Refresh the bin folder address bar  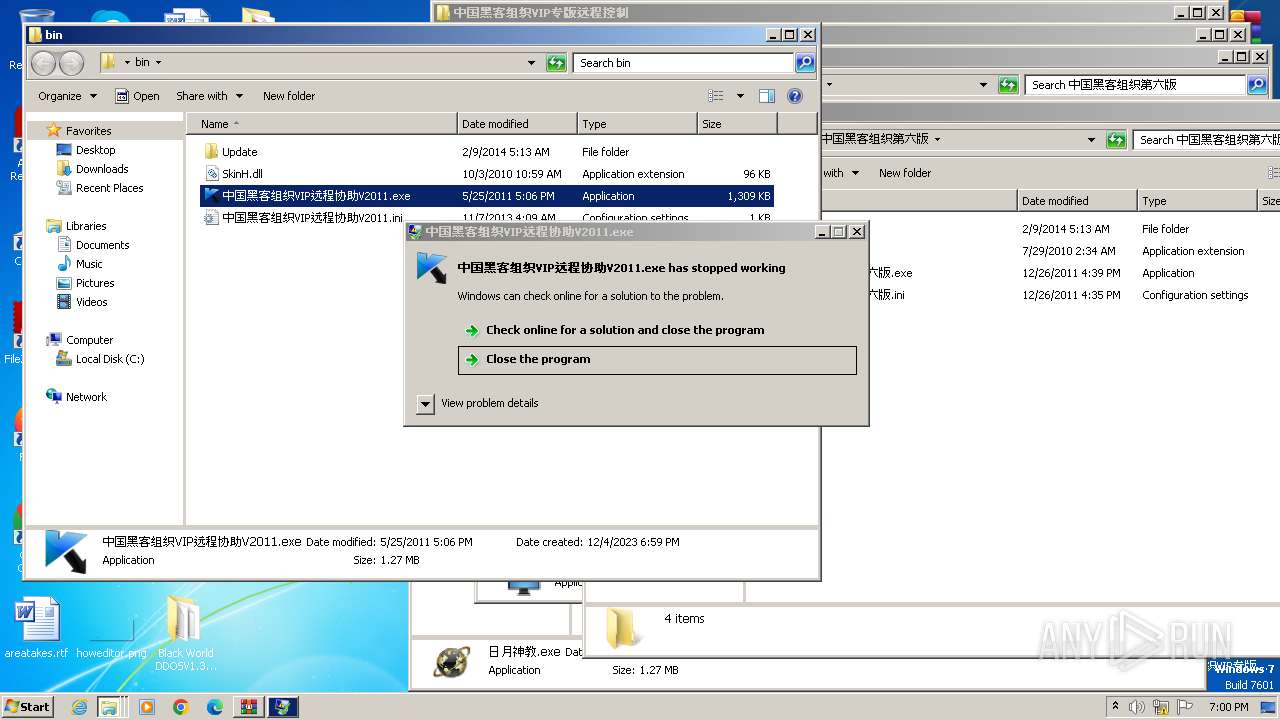click(556, 63)
